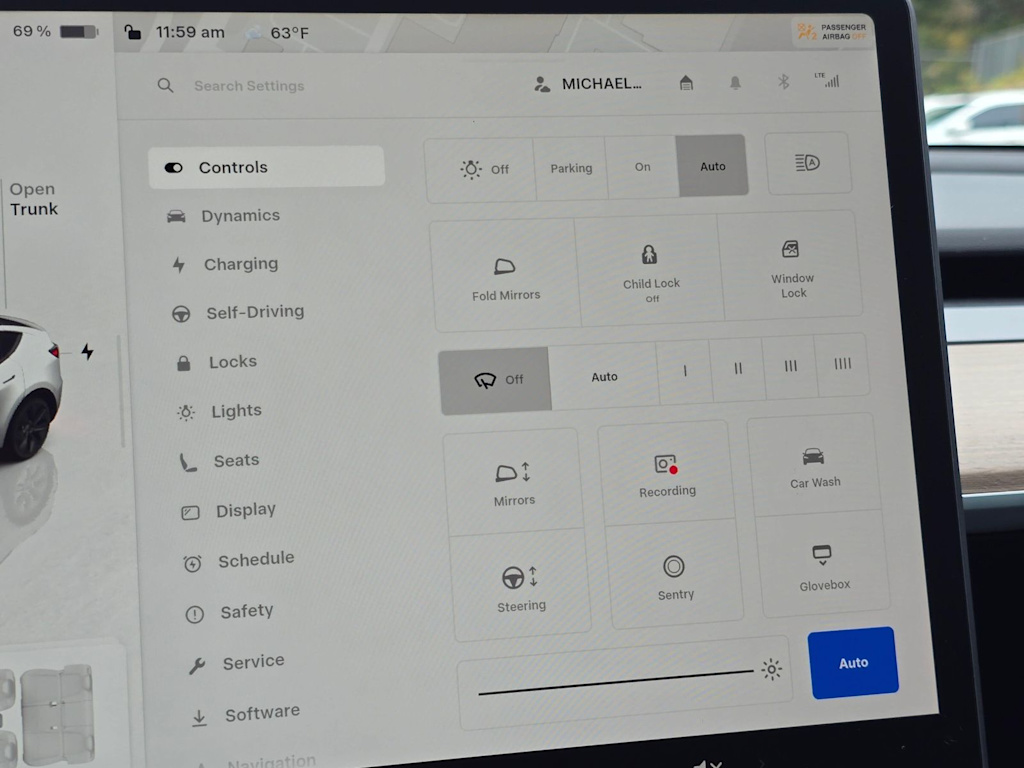The height and width of the screenshot is (768, 1024).
Task: Select wiper speed II
Action: click(x=737, y=368)
